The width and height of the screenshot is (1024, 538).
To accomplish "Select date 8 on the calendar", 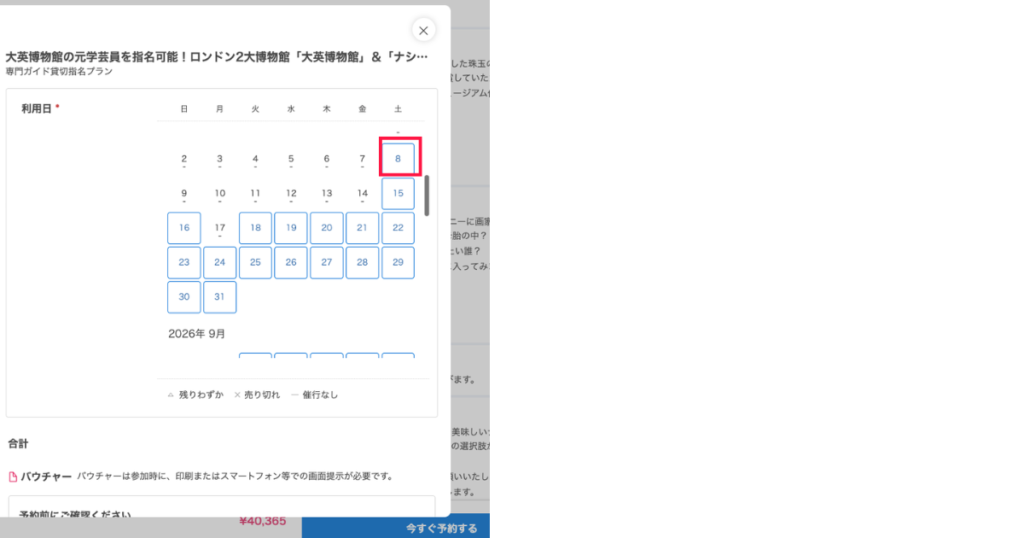I will pyautogui.click(x=398, y=159).
